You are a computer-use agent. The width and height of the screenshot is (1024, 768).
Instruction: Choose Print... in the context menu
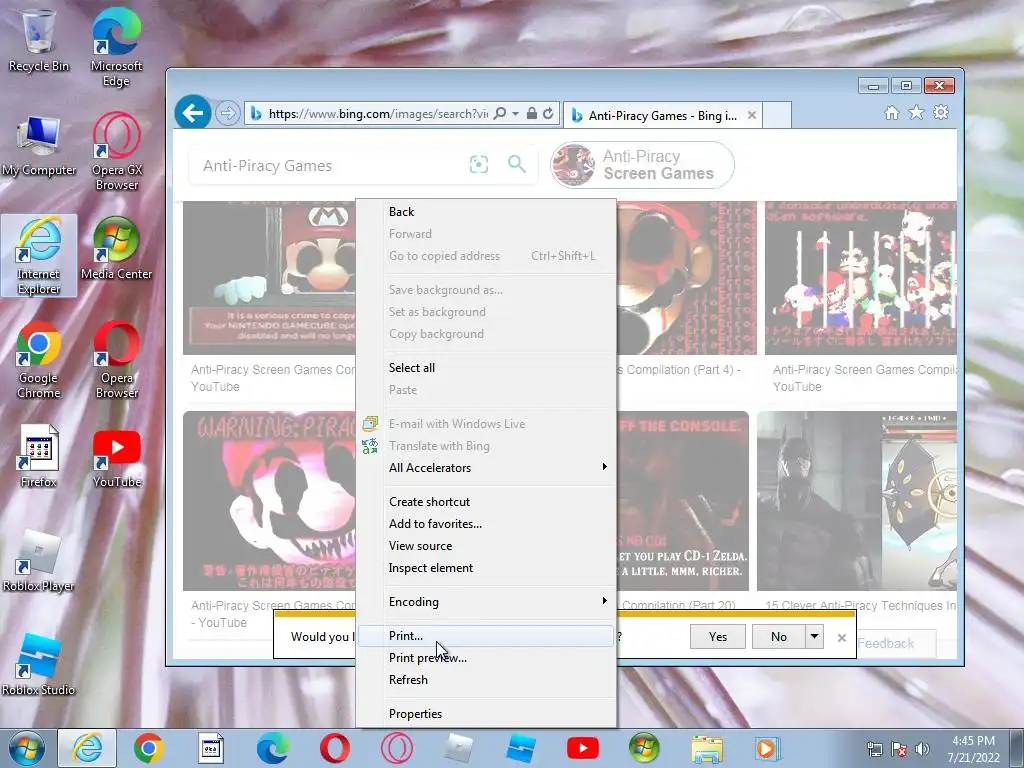click(x=486, y=636)
